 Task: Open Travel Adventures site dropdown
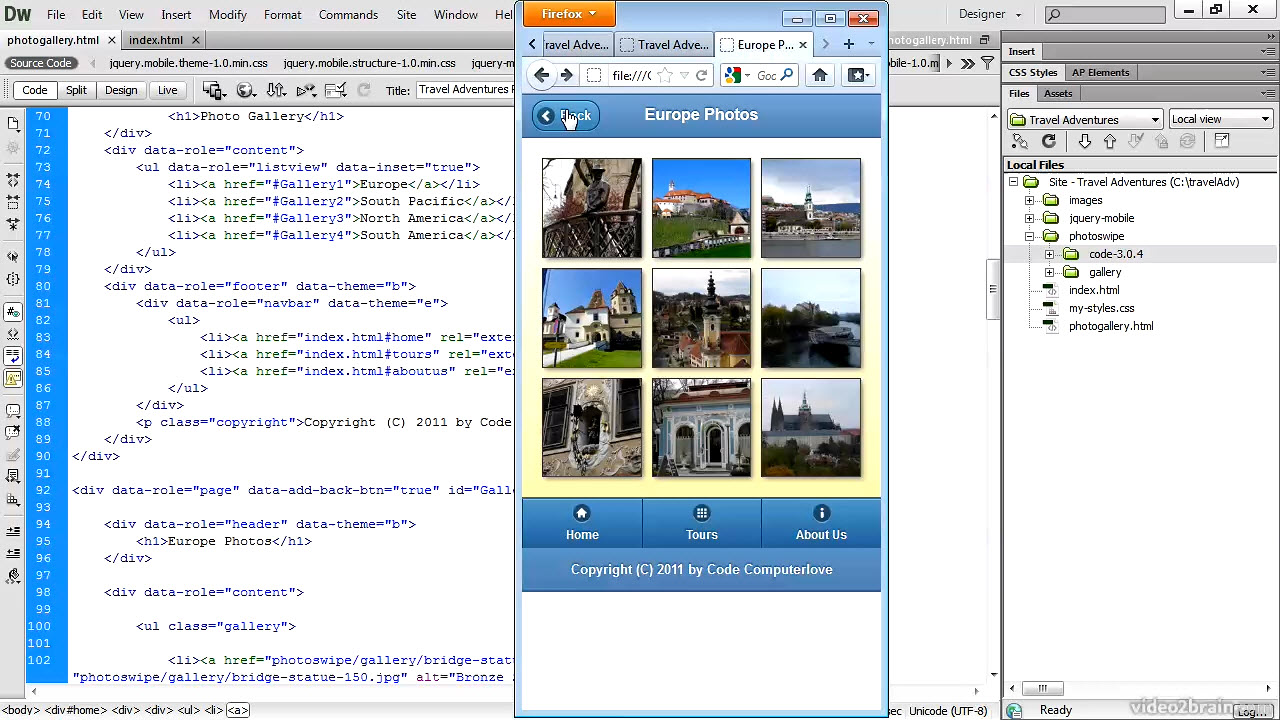1085,119
